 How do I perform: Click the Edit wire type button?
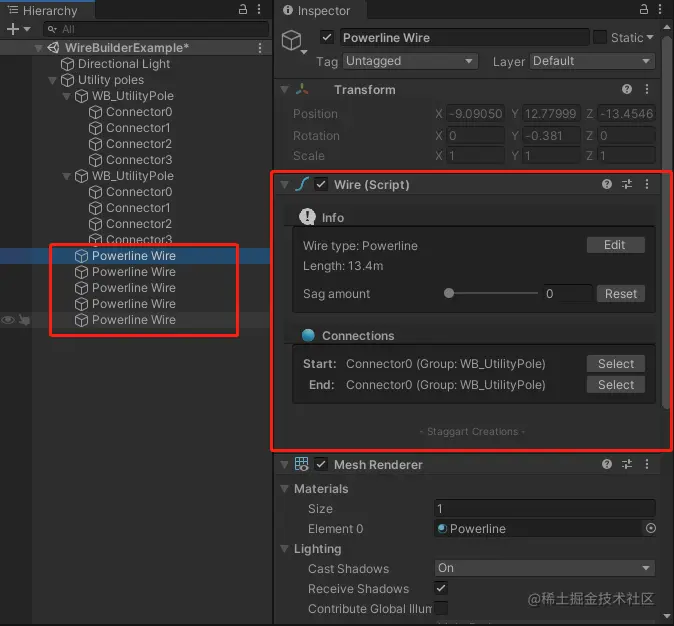tap(616, 245)
